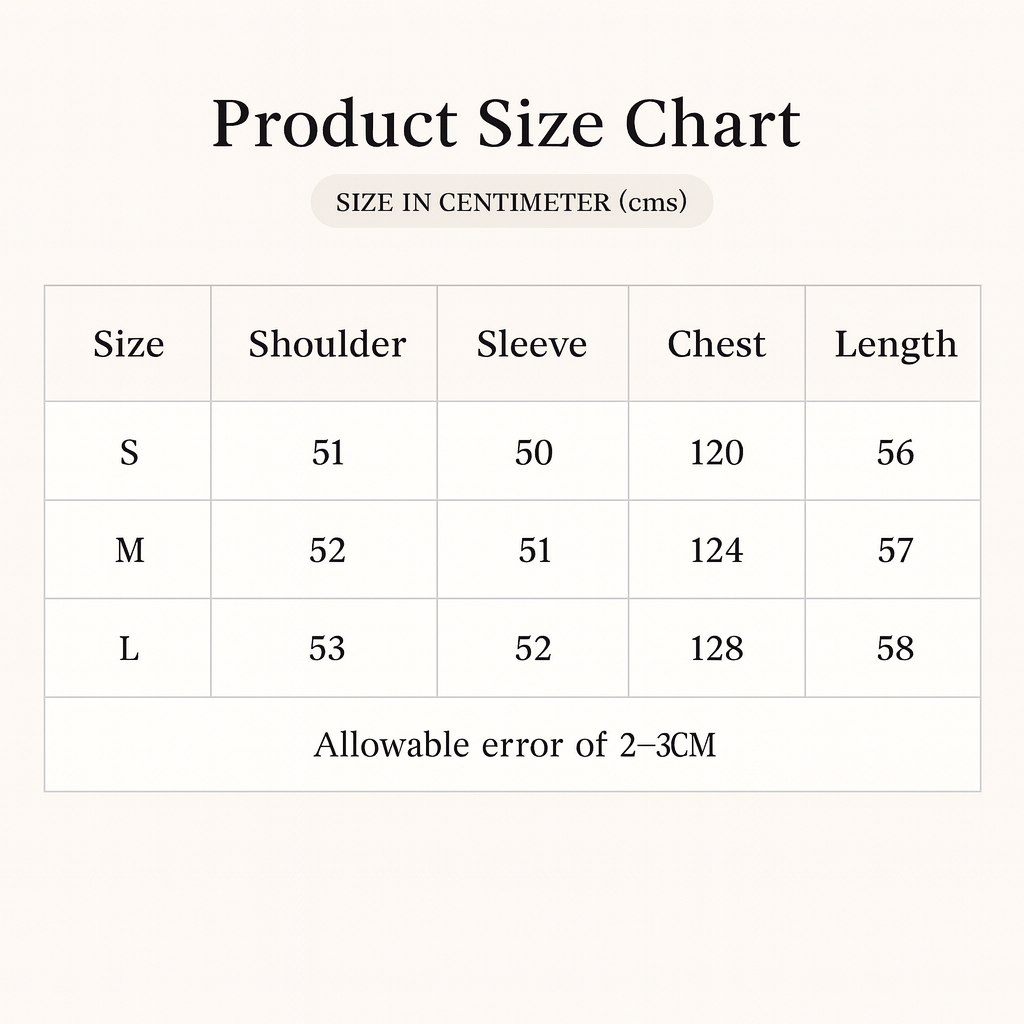This screenshot has height=1024, width=1024.
Task: Select the S size row label
Action: [x=129, y=453]
